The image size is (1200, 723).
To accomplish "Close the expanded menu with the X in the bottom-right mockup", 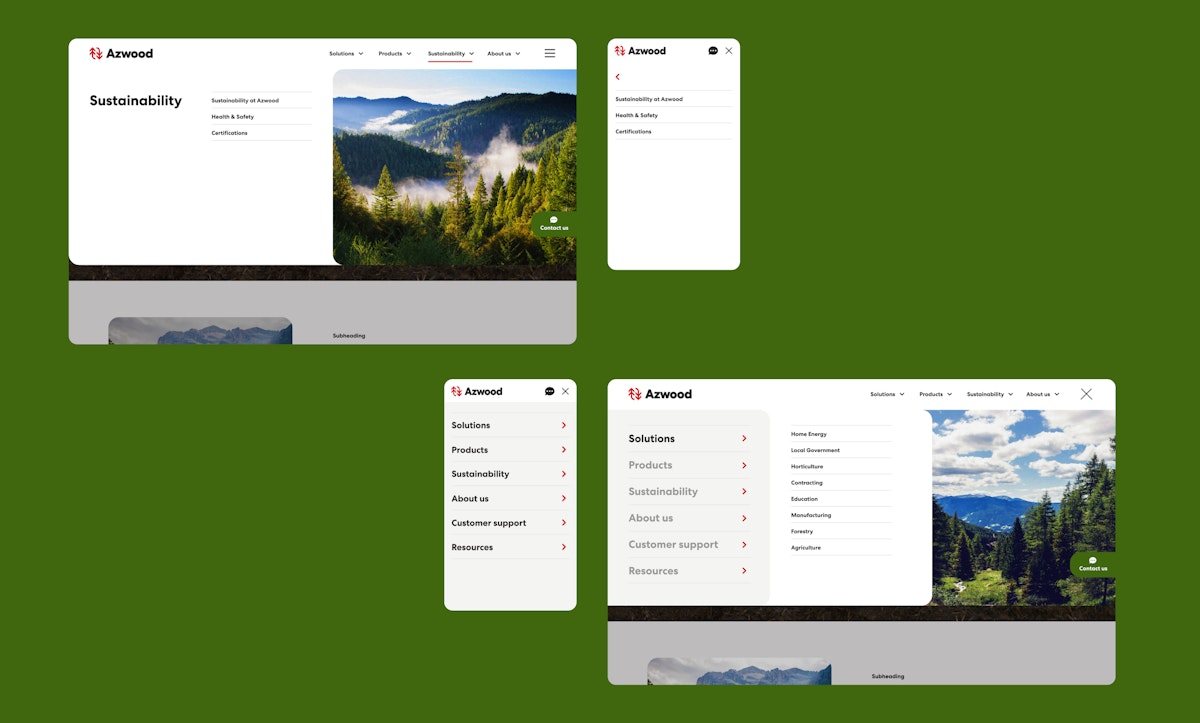I will (x=1087, y=394).
